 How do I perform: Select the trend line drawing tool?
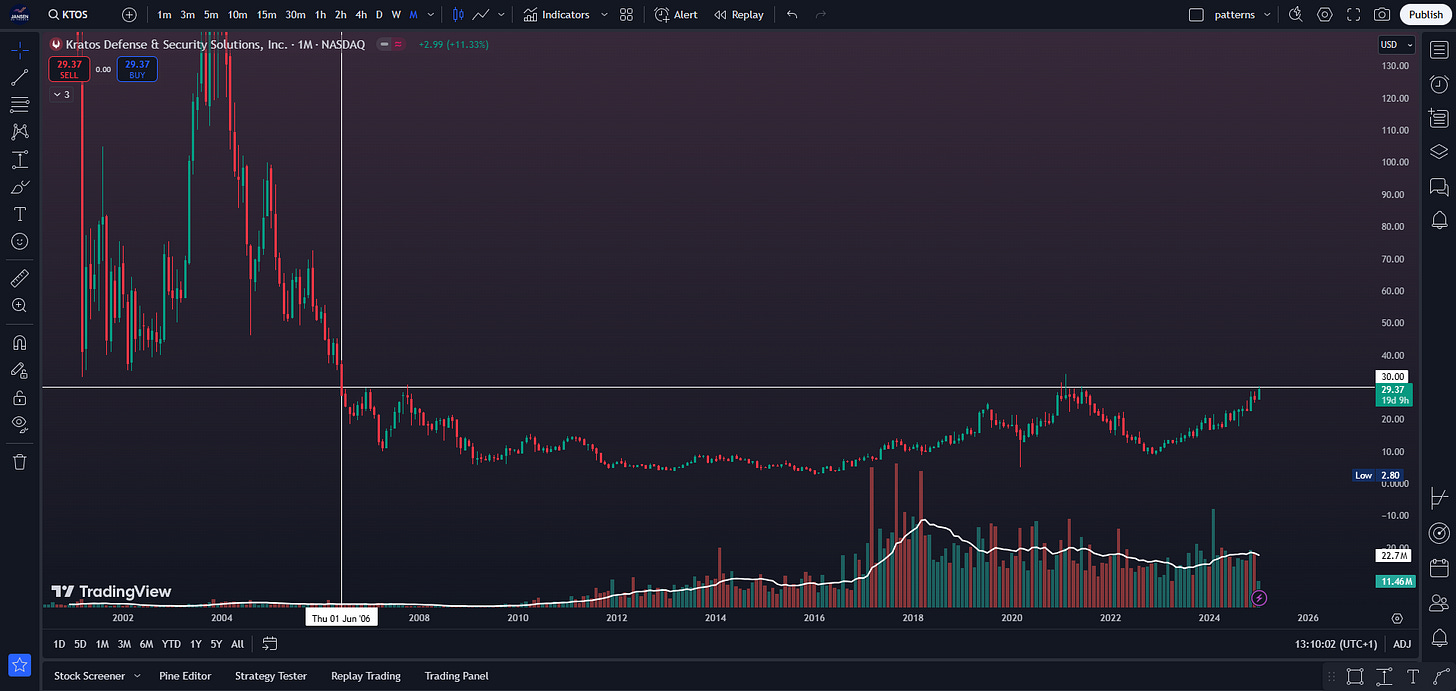point(19,77)
